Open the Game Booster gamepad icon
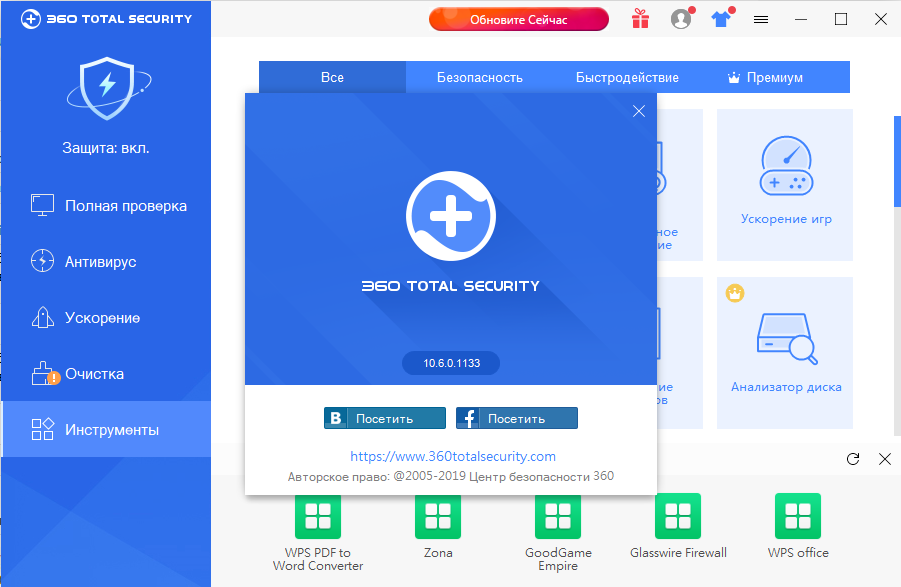 coord(786,167)
